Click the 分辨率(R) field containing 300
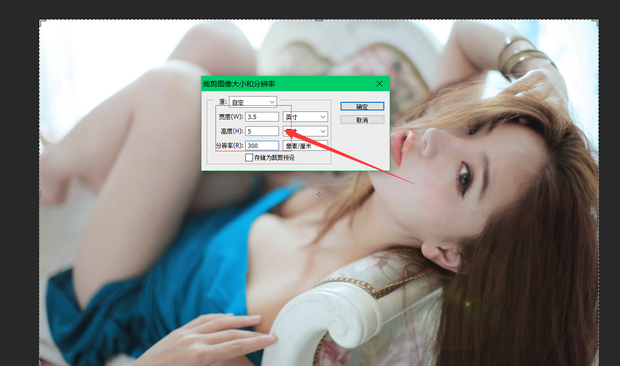 click(262, 145)
